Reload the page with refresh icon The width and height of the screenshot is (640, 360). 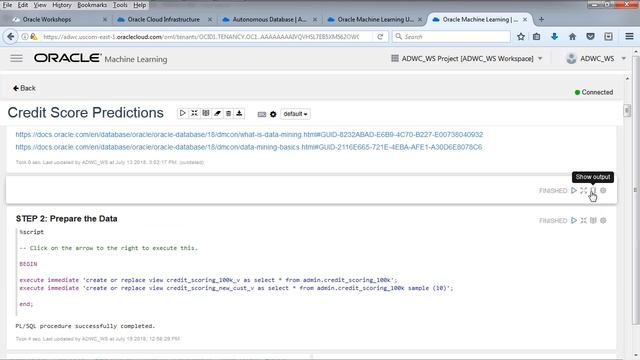[380, 37]
